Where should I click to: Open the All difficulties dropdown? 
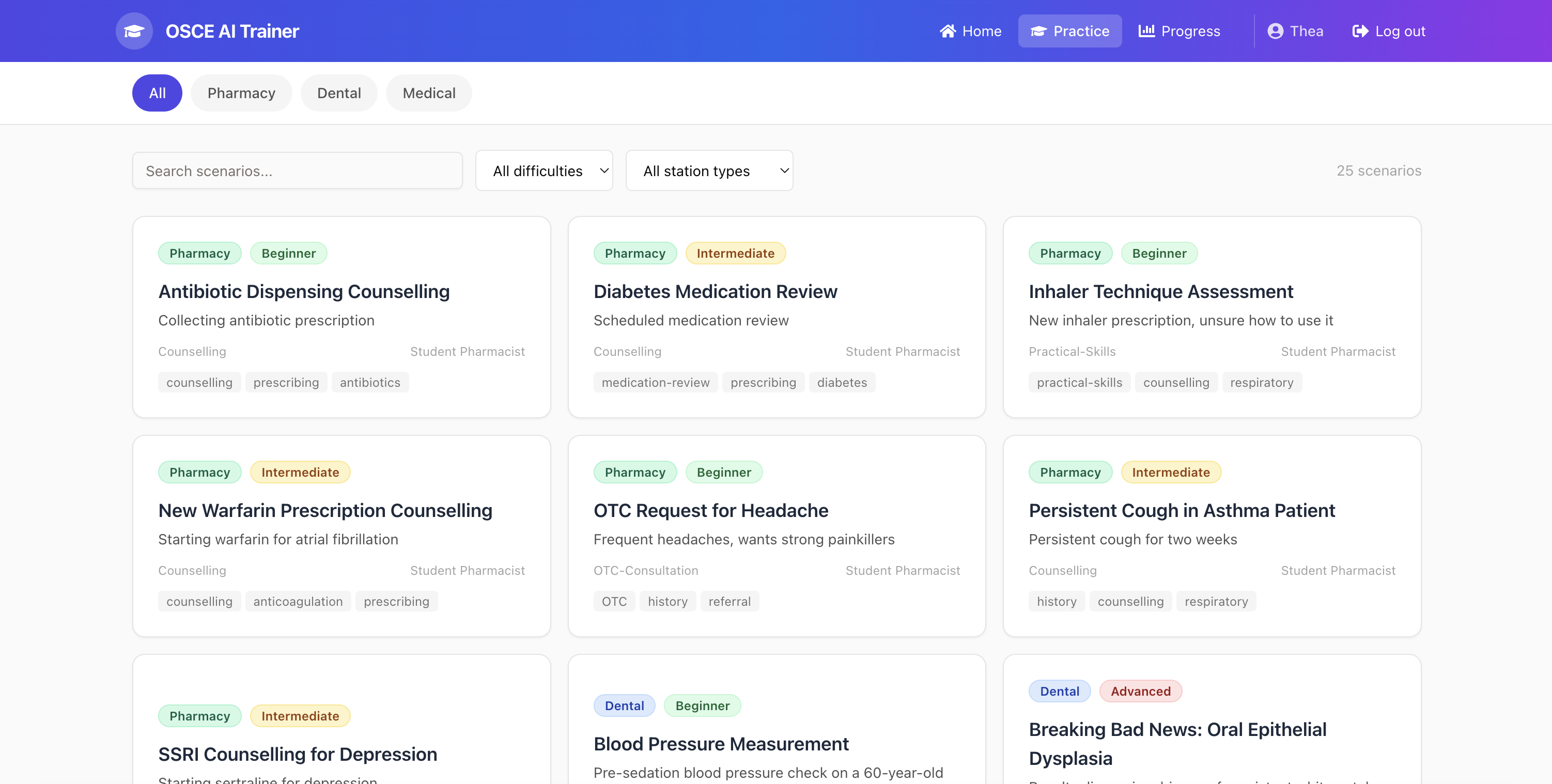click(x=544, y=170)
